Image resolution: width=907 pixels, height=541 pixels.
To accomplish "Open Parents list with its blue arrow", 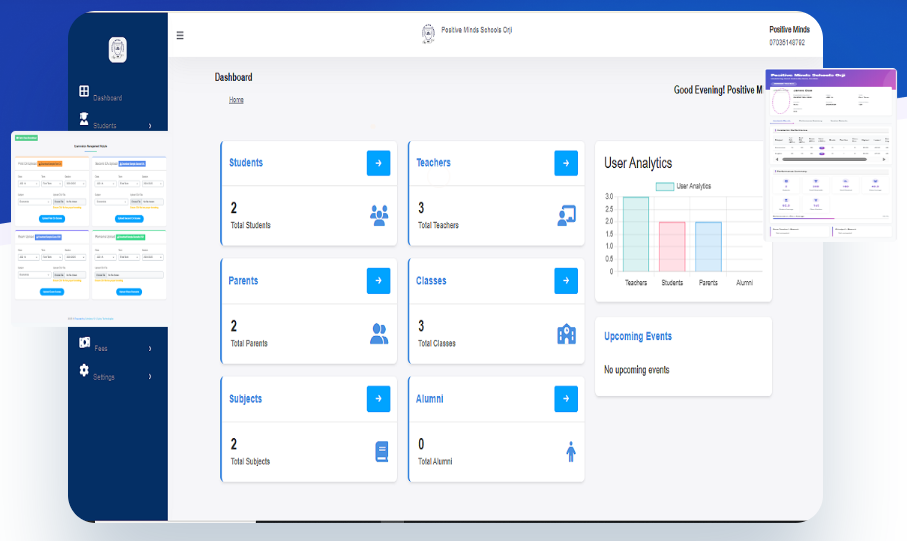I will [378, 281].
